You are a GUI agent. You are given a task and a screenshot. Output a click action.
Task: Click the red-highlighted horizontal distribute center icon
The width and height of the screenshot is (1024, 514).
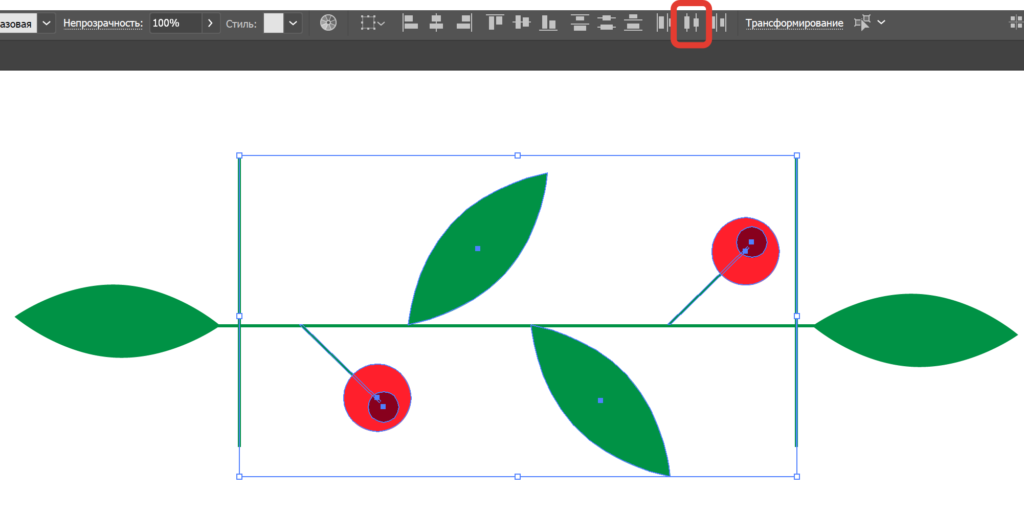coord(691,23)
